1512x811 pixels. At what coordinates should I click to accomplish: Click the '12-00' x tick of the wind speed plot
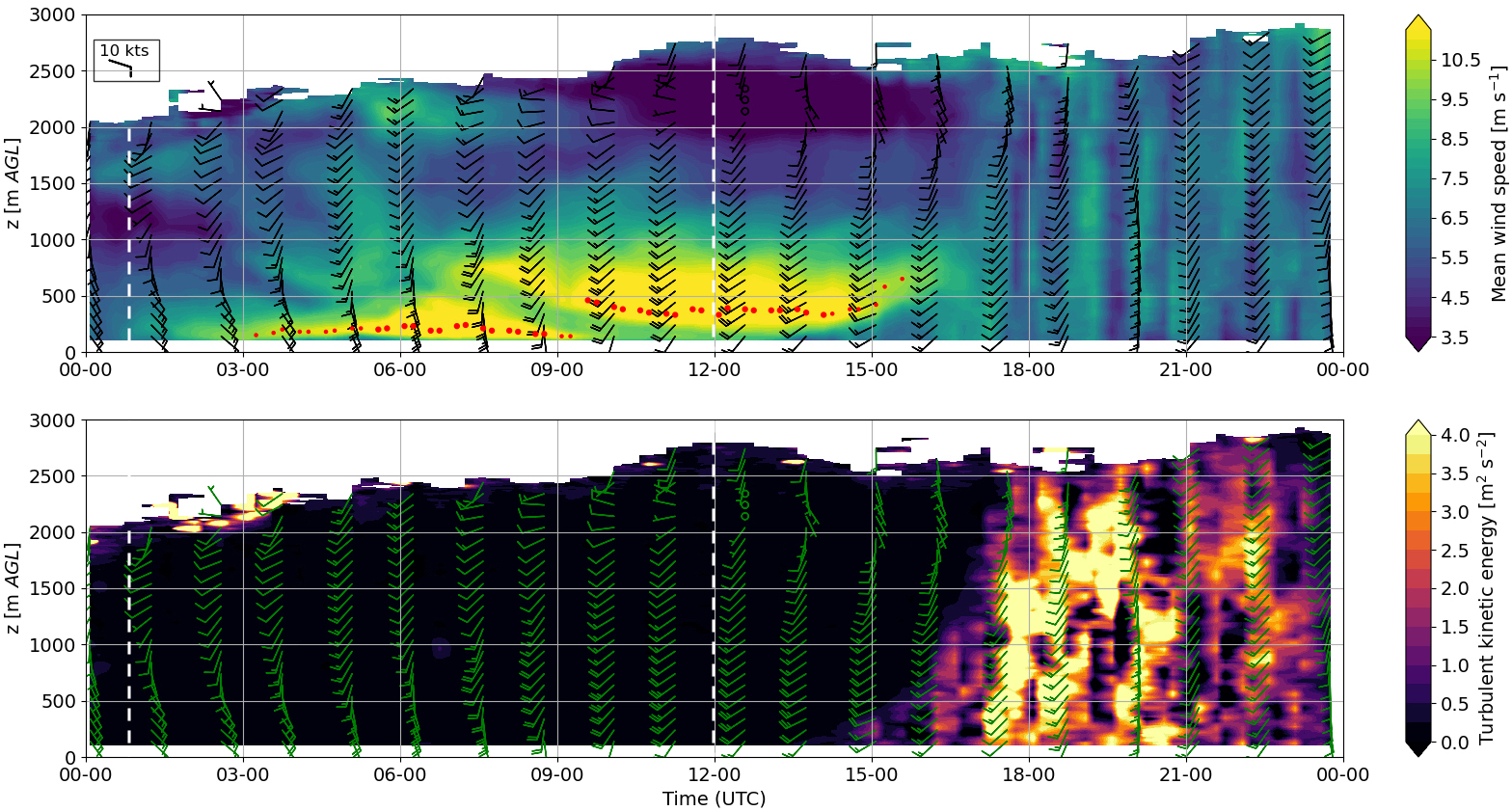coord(715,370)
